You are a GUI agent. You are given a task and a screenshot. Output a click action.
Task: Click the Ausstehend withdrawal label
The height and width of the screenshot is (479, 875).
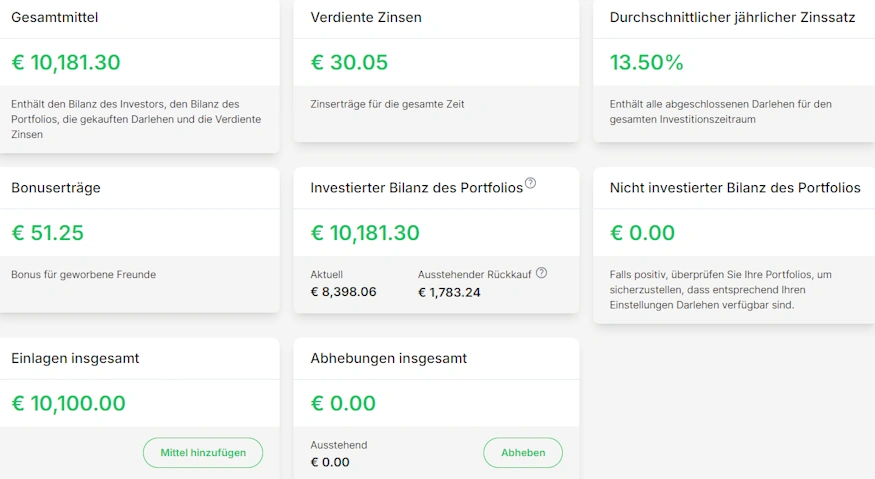[339, 445]
